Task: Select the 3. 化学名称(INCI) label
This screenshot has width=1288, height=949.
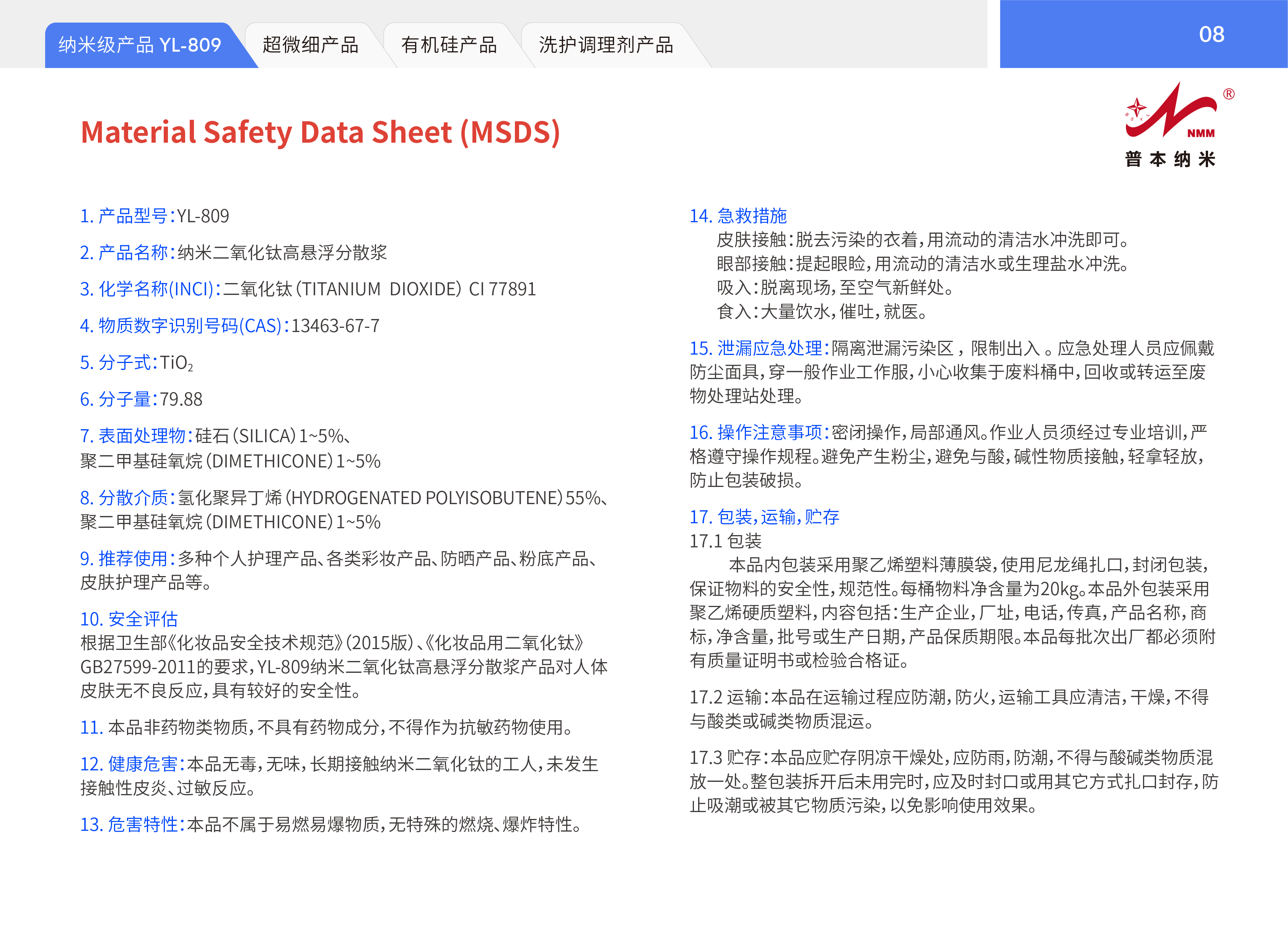Action: point(150,289)
